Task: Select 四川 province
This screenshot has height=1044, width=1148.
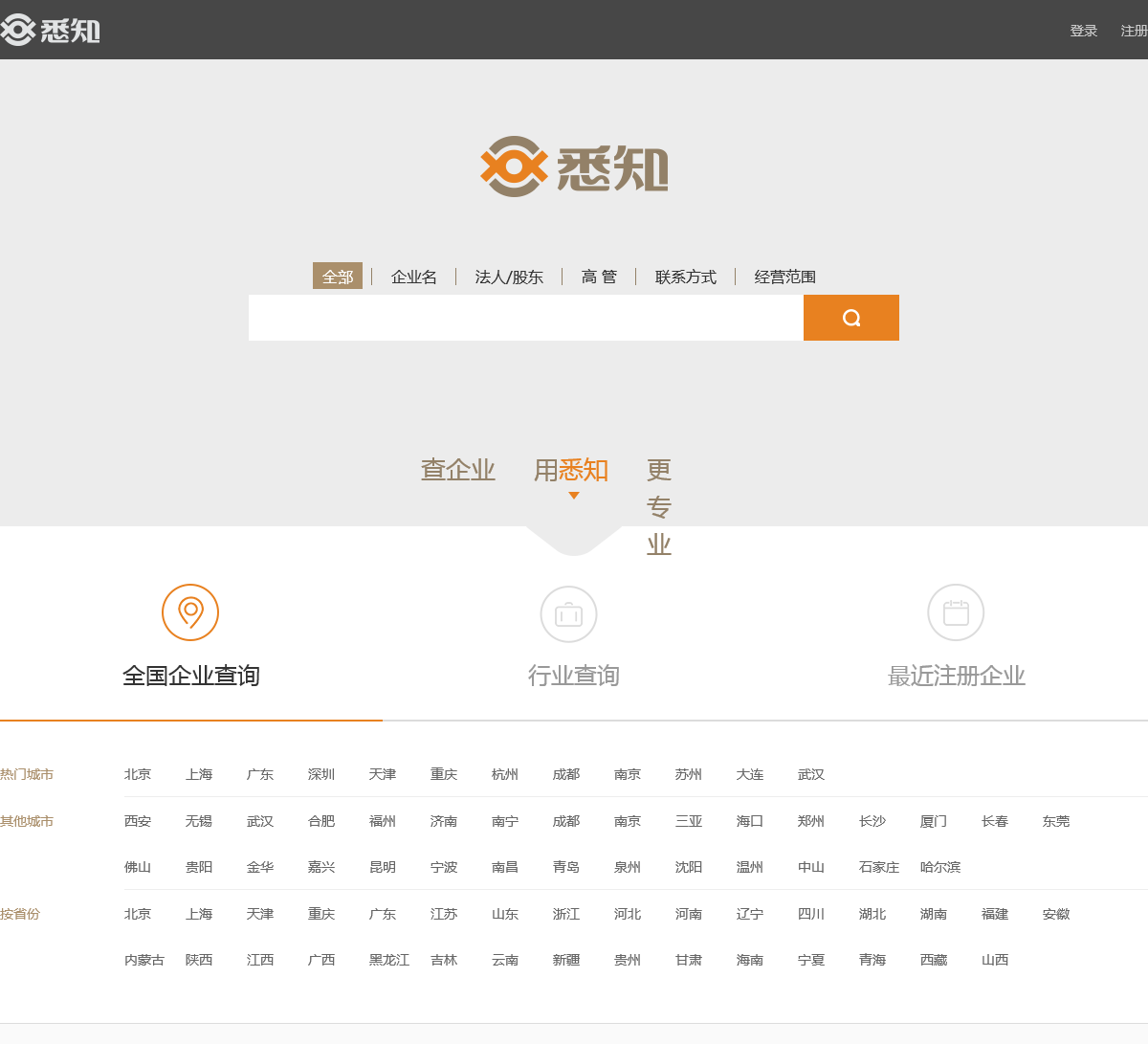Action: (x=811, y=914)
